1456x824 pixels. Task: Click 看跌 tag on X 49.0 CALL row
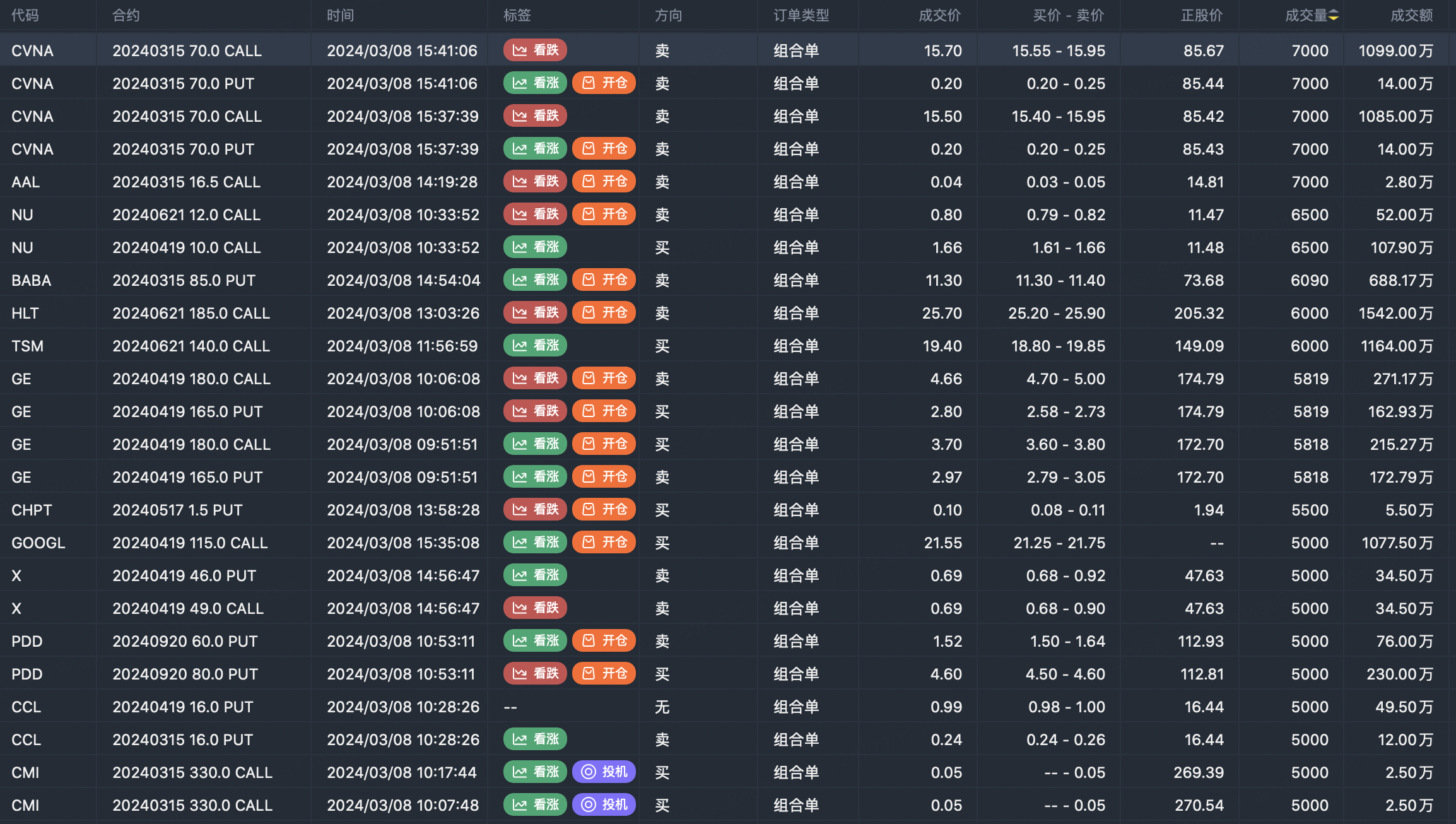pos(535,608)
